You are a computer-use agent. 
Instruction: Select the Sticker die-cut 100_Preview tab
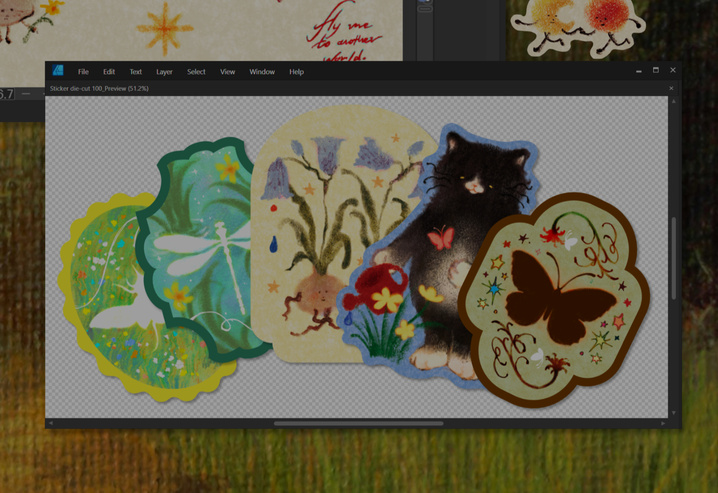[99, 88]
